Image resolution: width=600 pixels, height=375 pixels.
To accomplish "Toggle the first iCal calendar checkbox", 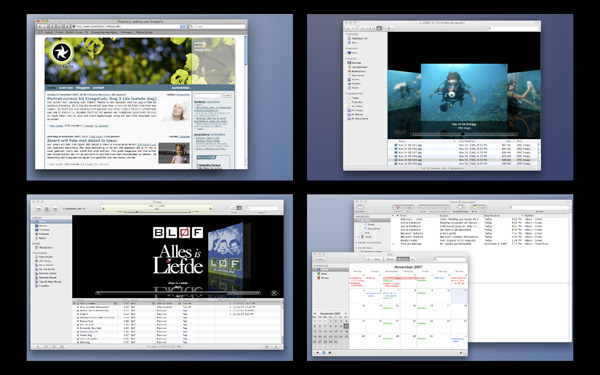I will [318, 270].
